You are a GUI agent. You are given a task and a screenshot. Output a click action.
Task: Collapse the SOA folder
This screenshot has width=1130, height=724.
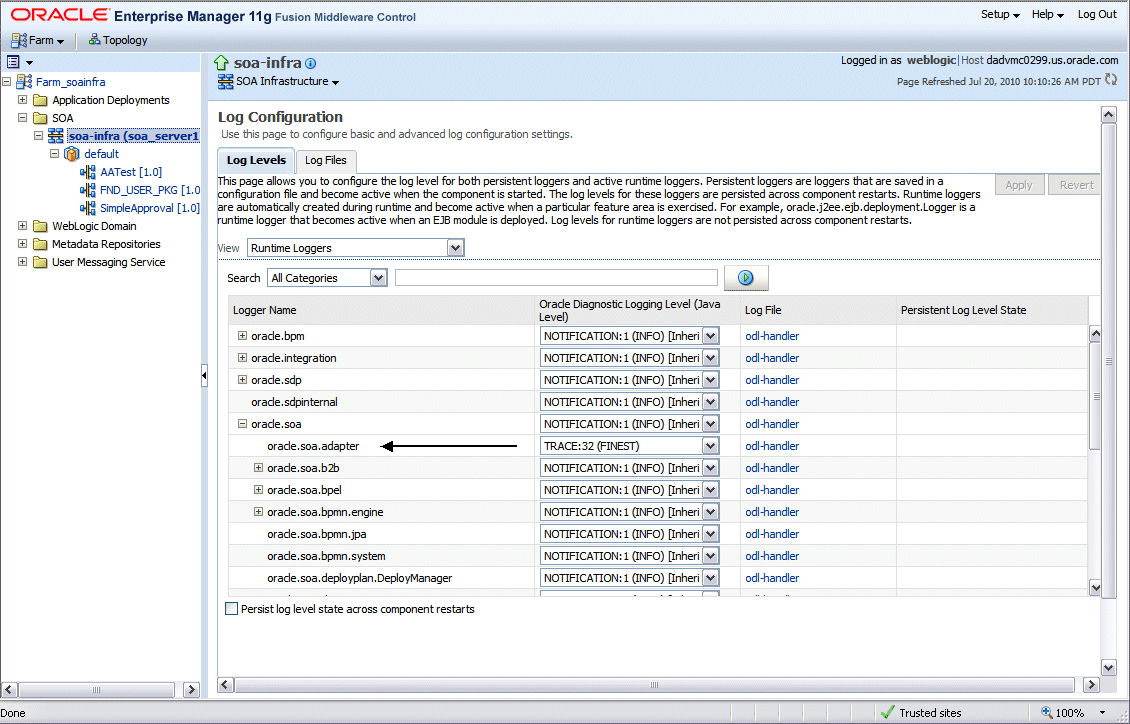[22, 117]
